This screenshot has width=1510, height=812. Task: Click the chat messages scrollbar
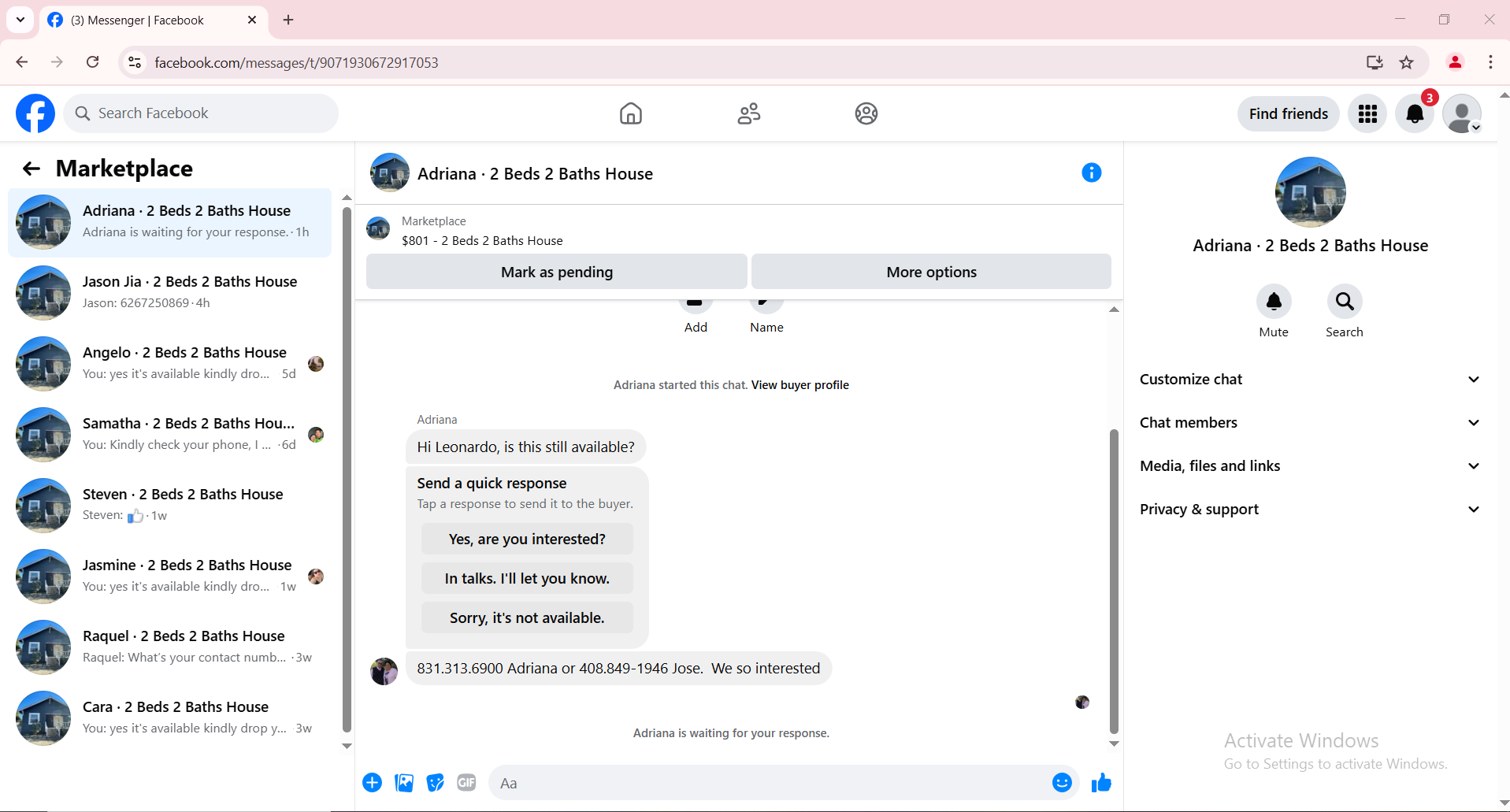1114,581
